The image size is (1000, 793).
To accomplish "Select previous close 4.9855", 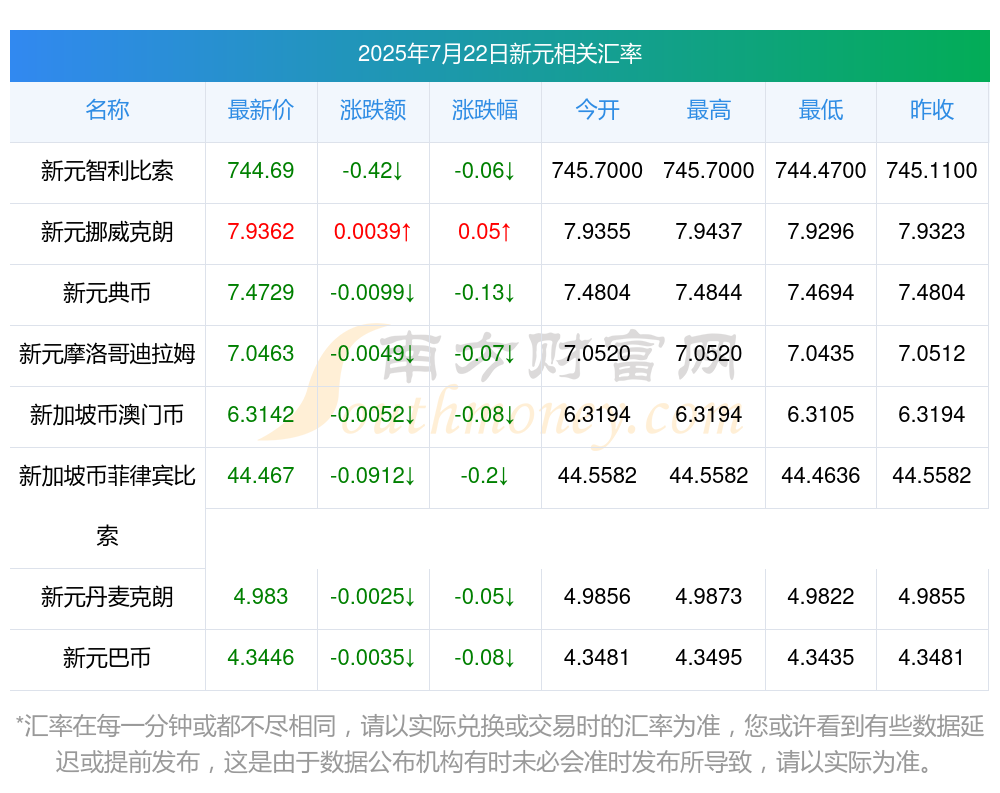I will pyautogui.click(x=932, y=597).
